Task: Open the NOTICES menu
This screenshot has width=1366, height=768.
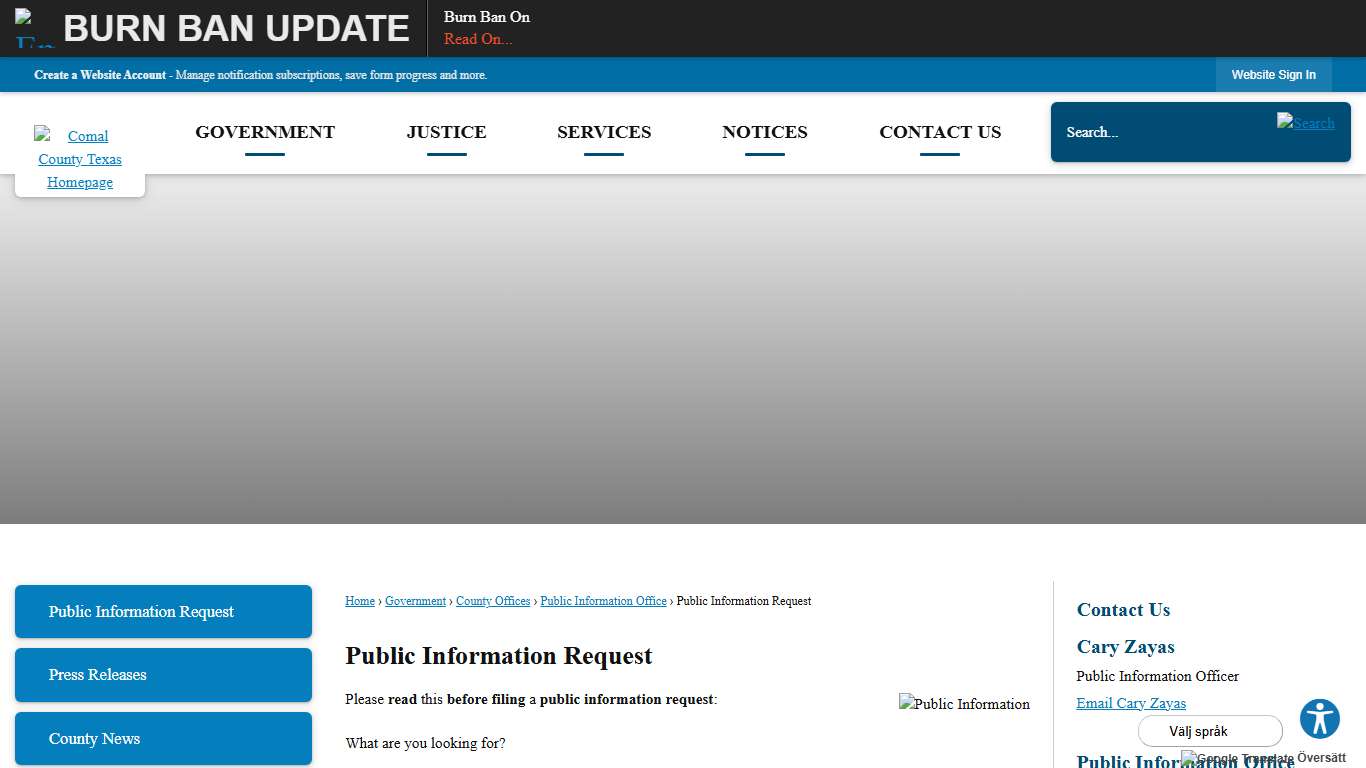Action: click(x=764, y=132)
